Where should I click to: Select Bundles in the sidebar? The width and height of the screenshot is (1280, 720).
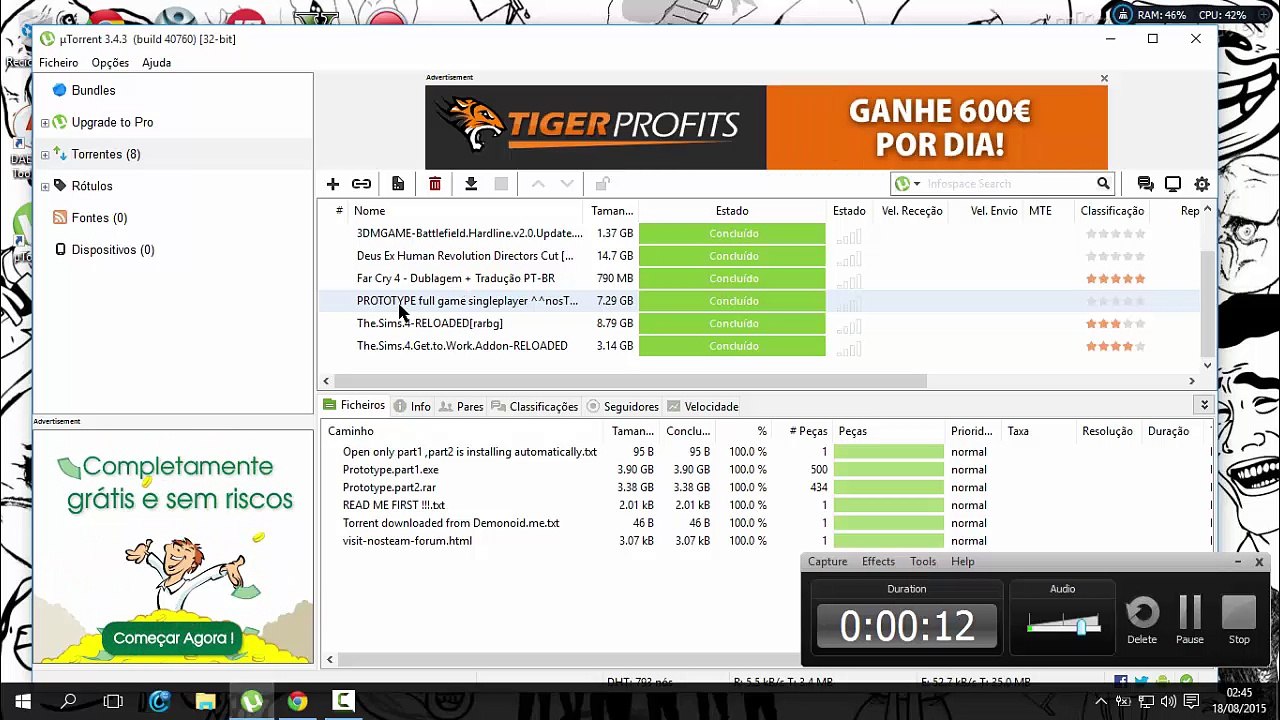pos(93,90)
